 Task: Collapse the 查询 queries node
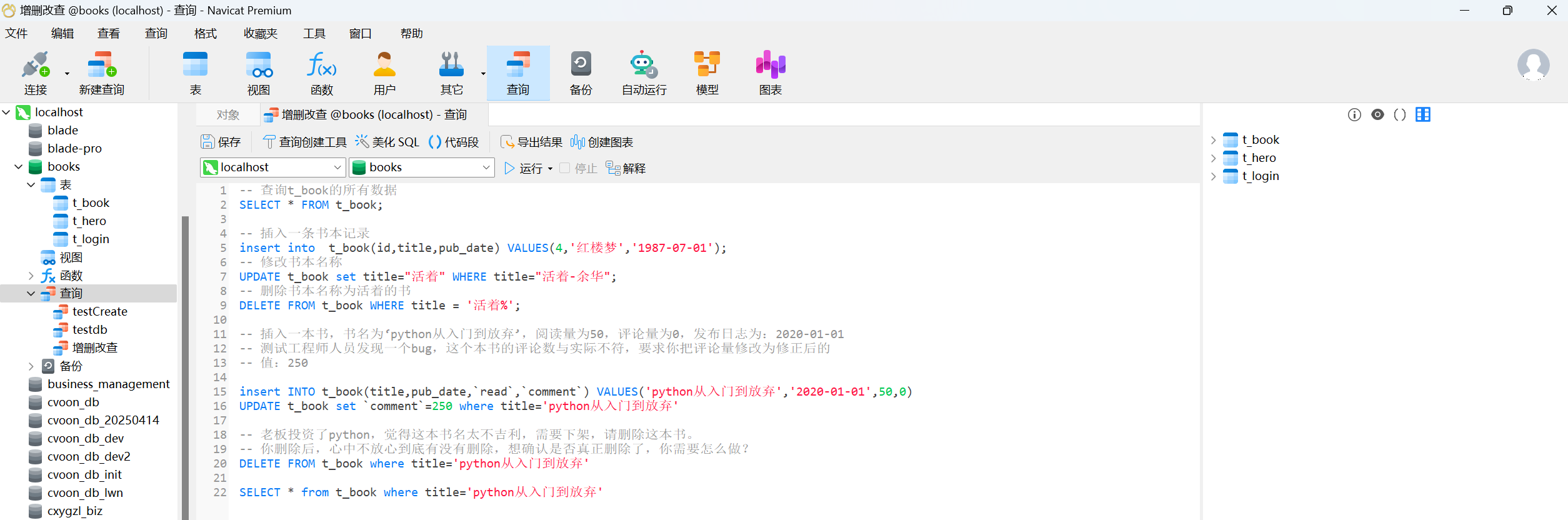31,294
